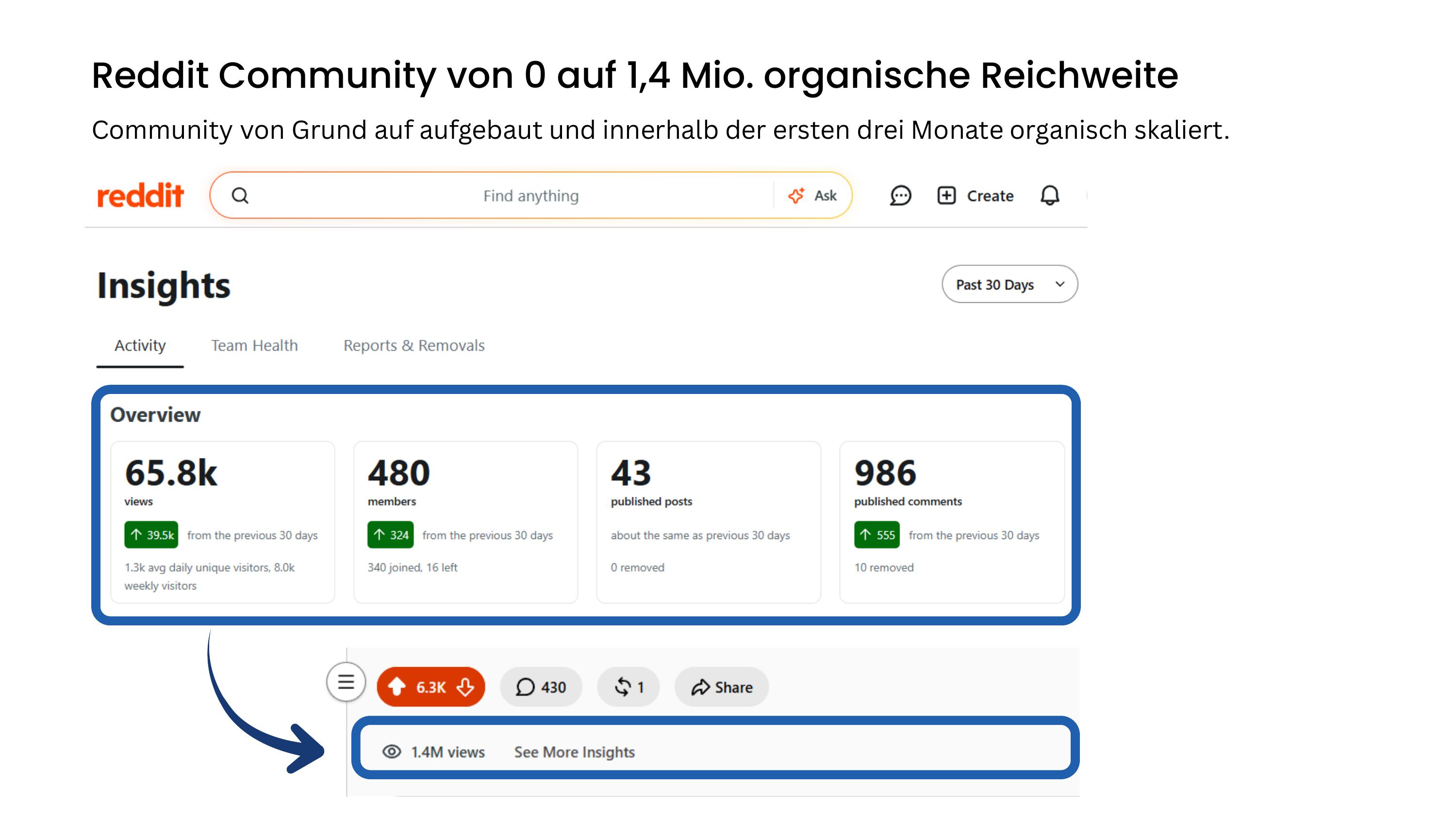This screenshot has width=1456, height=819.
Task: Click the Share button
Action: pos(722,687)
